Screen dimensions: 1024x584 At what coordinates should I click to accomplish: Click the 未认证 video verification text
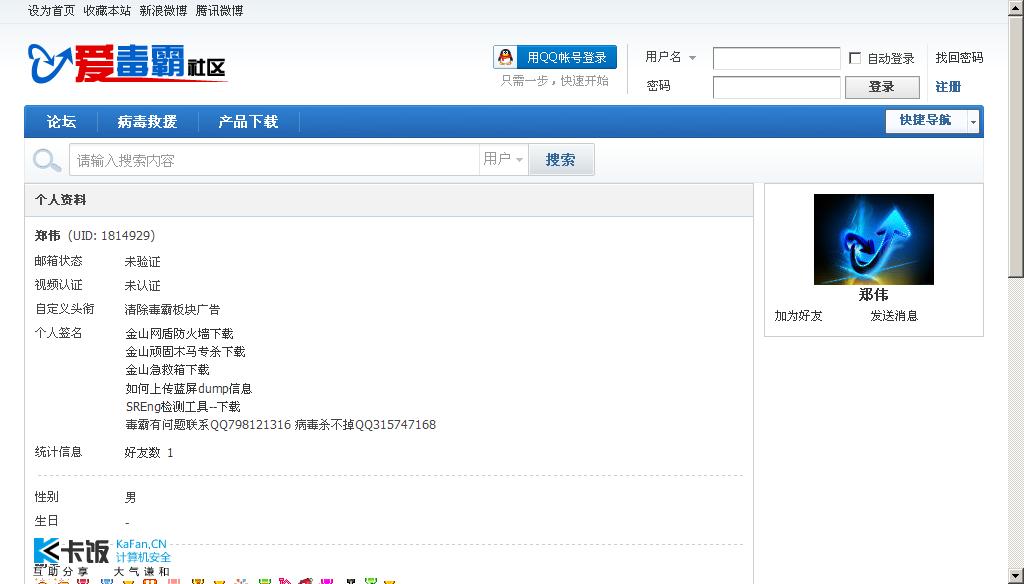tap(142, 285)
